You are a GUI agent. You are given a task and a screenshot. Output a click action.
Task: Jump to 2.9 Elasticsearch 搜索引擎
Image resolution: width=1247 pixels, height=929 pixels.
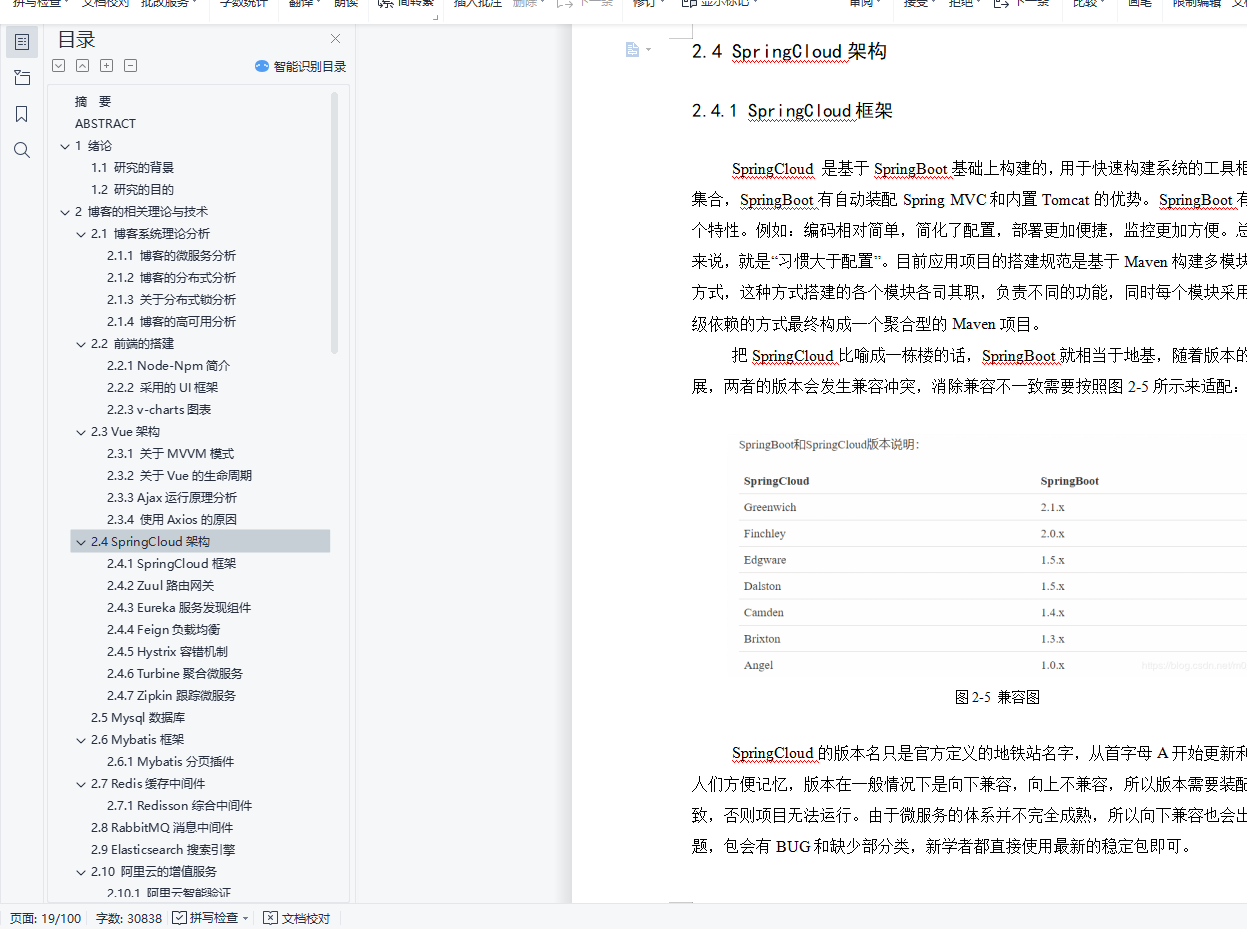tap(163, 850)
